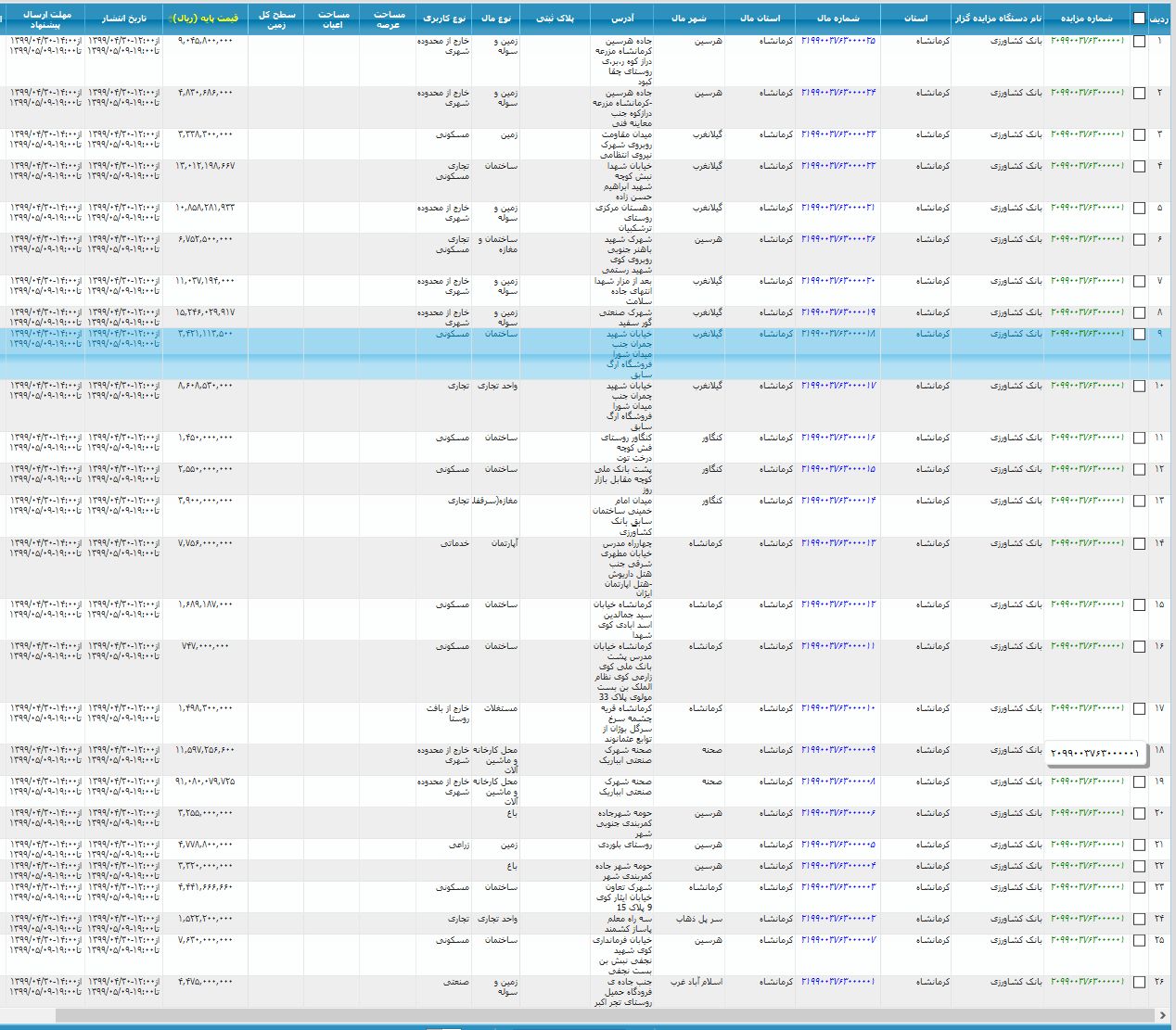Check the checkbox for row 1
Screen dimensions: 1176x1030
1139,42
